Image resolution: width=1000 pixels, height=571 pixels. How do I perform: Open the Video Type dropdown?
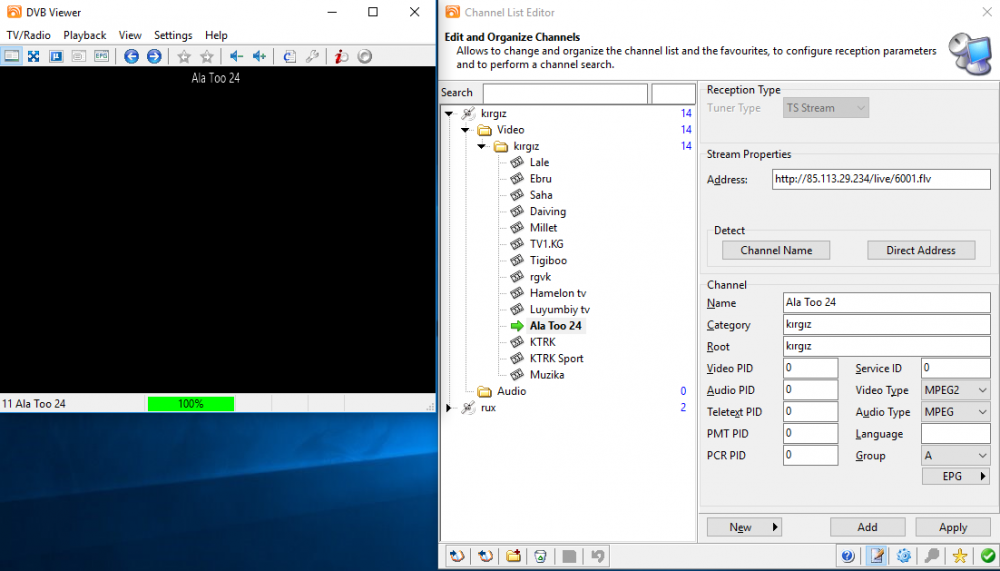(955, 390)
